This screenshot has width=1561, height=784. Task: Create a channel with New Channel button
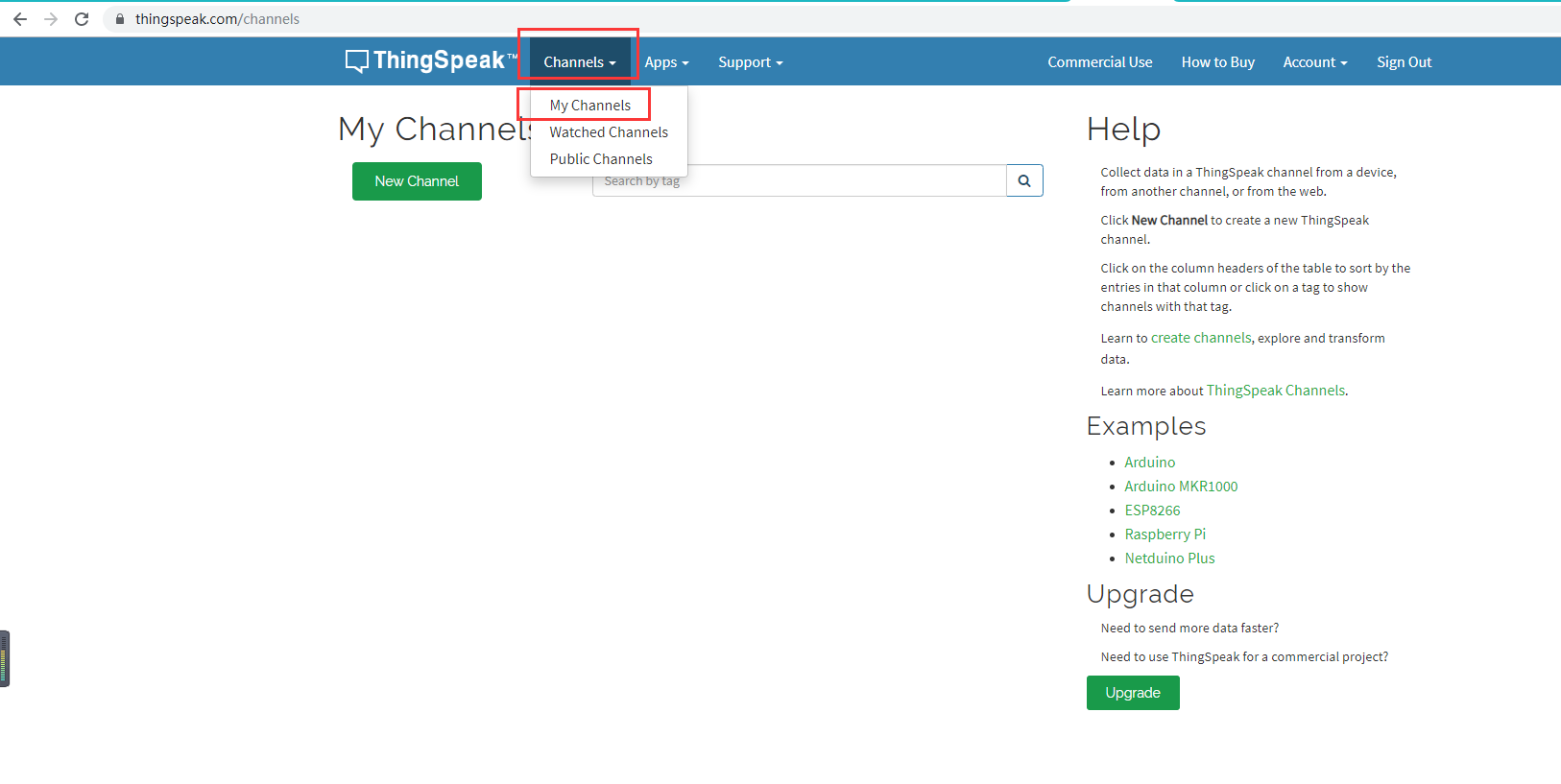pos(417,181)
